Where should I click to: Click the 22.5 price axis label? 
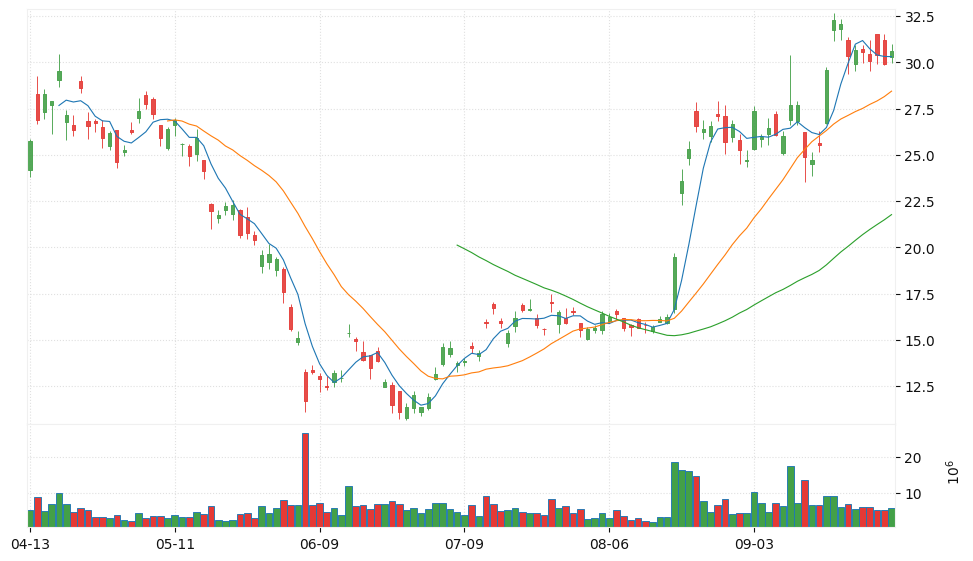tap(920, 202)
